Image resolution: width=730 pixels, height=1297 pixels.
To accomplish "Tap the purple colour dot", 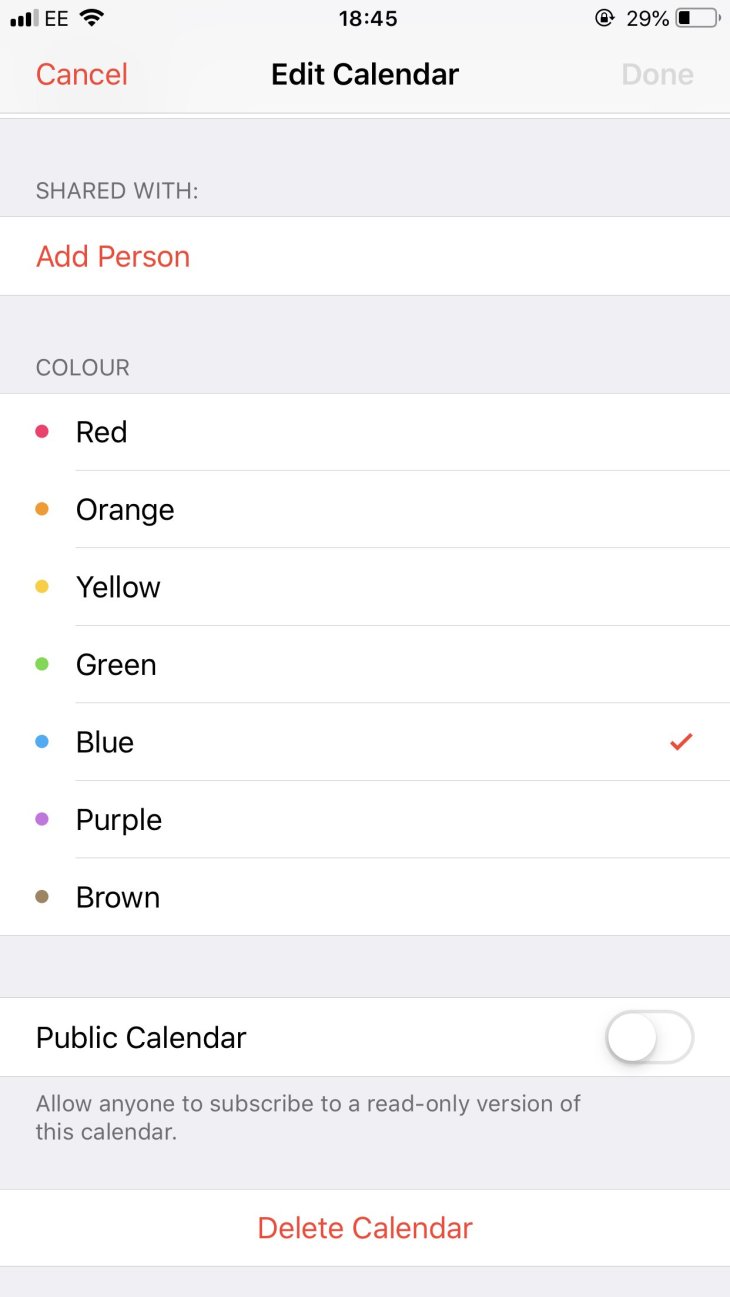I will click(42, 819).
